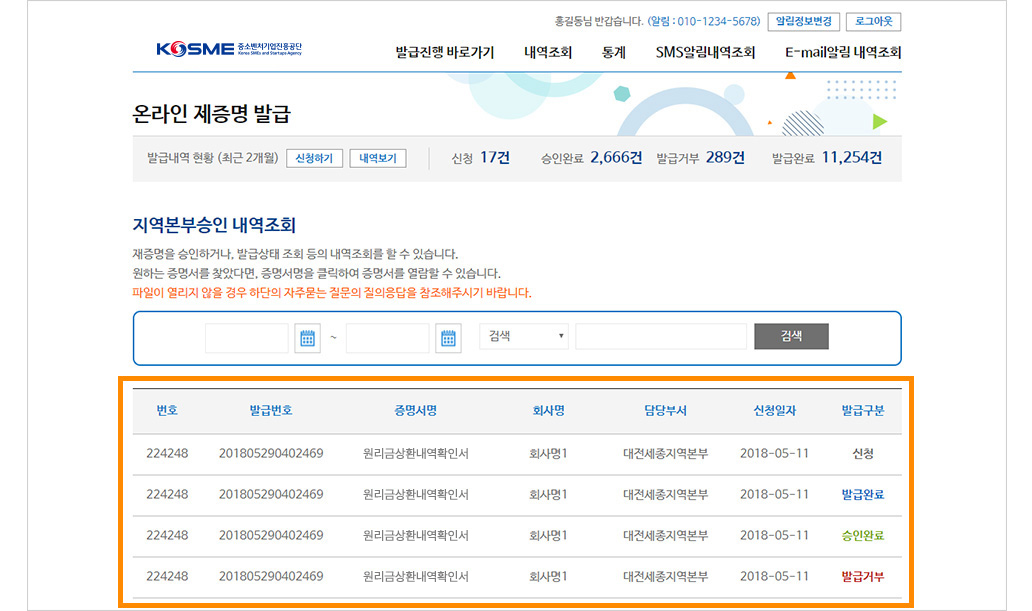Screen dimensions: 1032x611
Task: Click the 발급번호 column header
Action: (271, 410)
